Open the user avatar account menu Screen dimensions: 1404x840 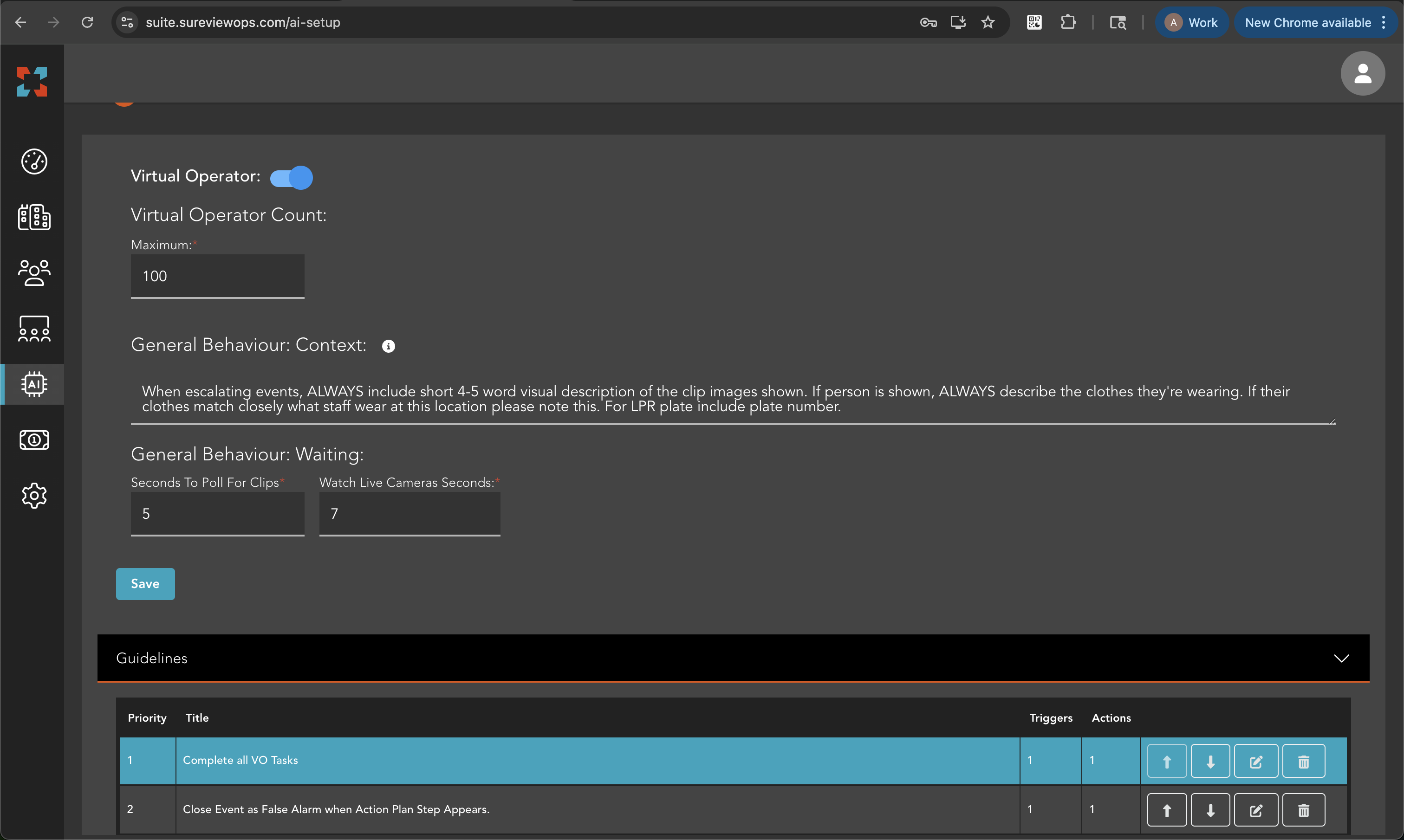click(1362, 73)
